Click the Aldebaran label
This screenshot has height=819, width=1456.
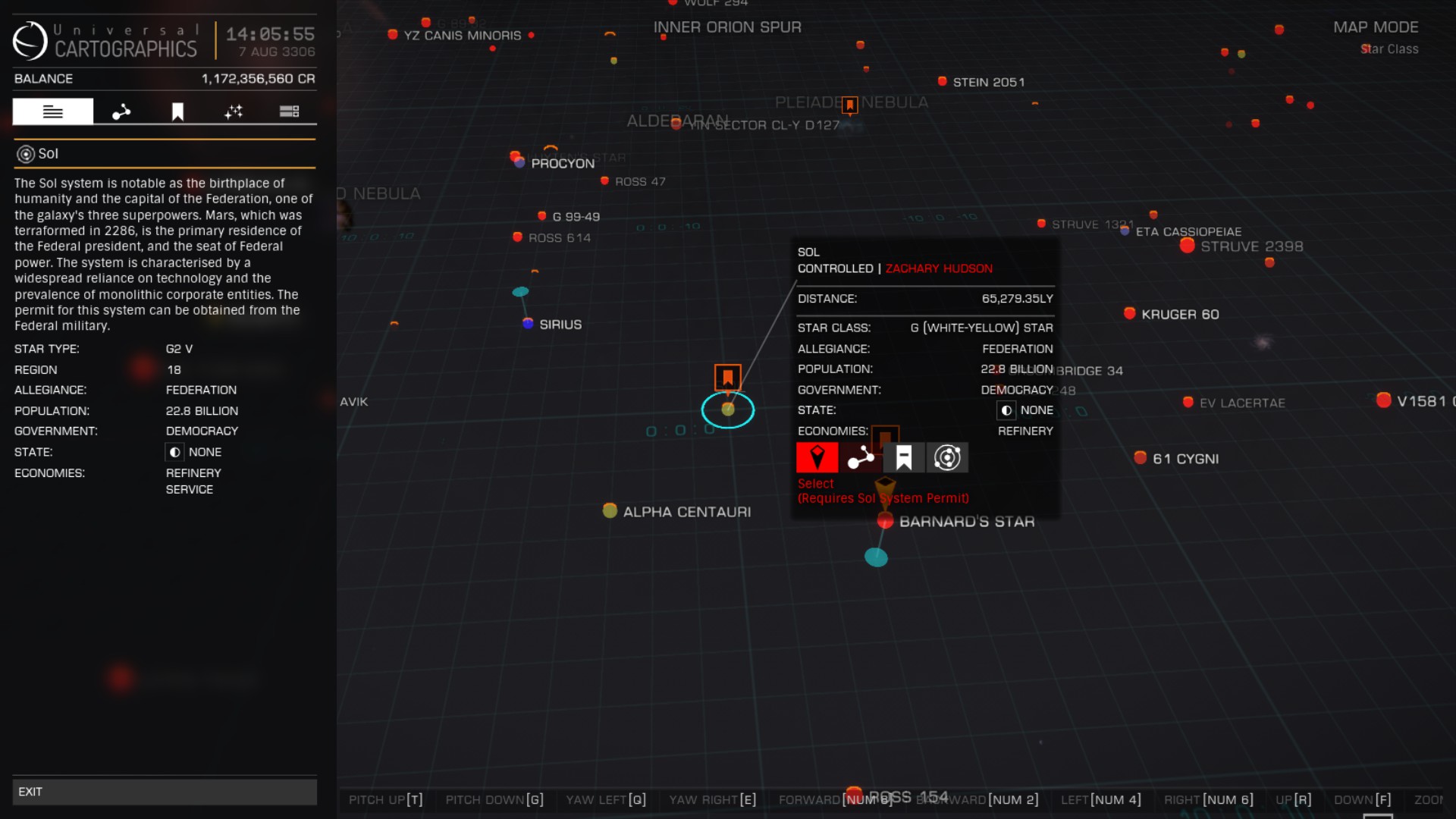coord(677,121)
